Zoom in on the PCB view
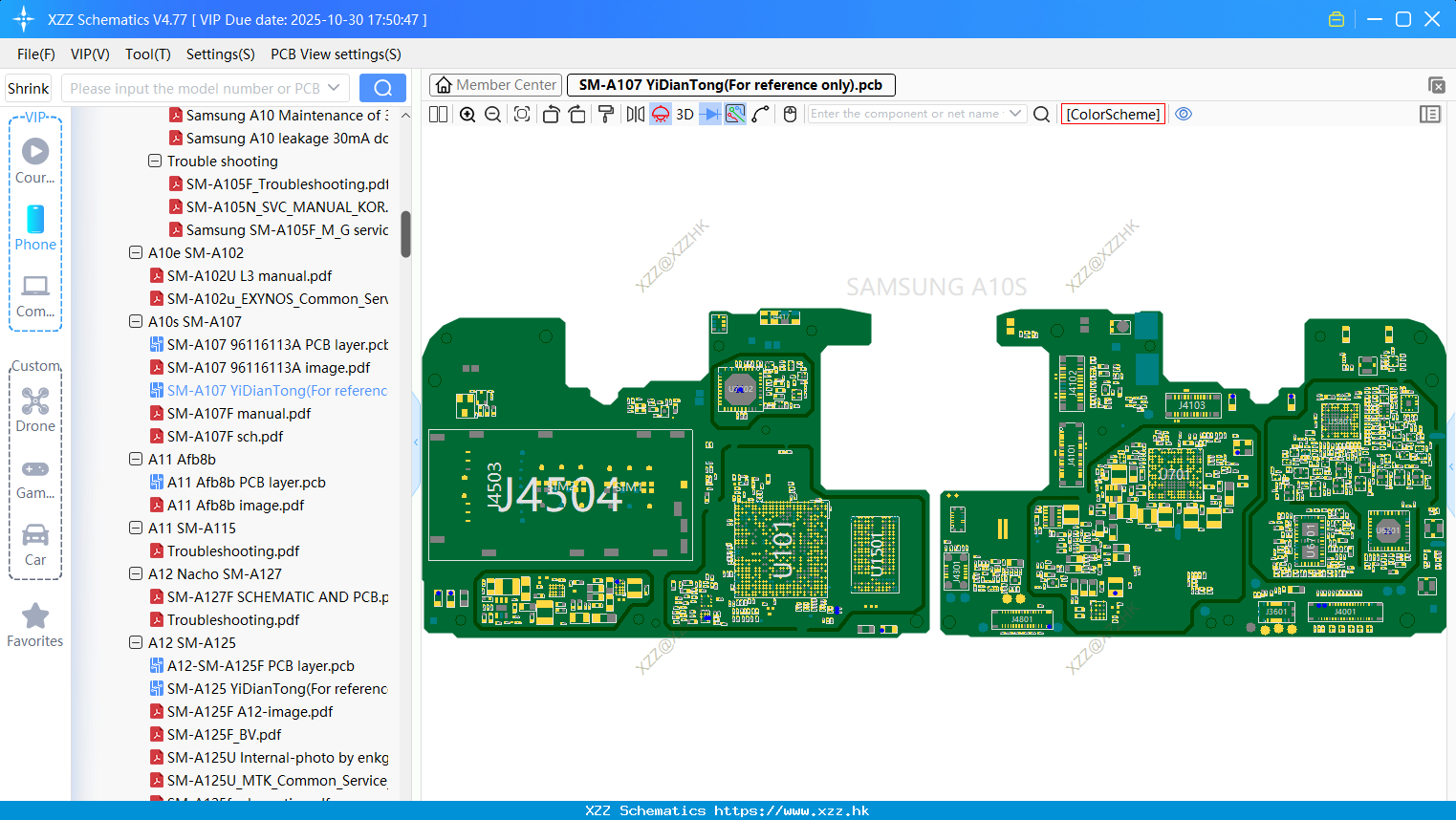The width and height of the screenshot is (1456, 820). pos(467,114)
